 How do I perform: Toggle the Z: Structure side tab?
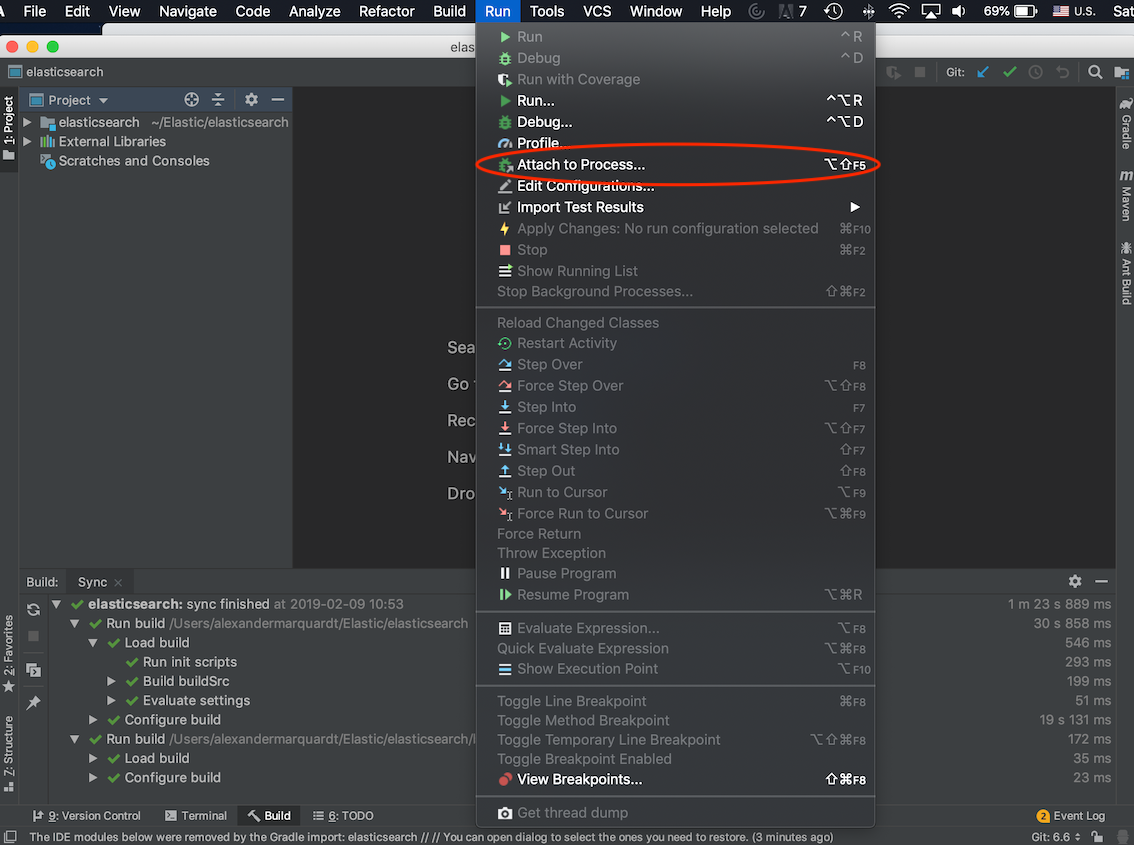coord(9,753)
